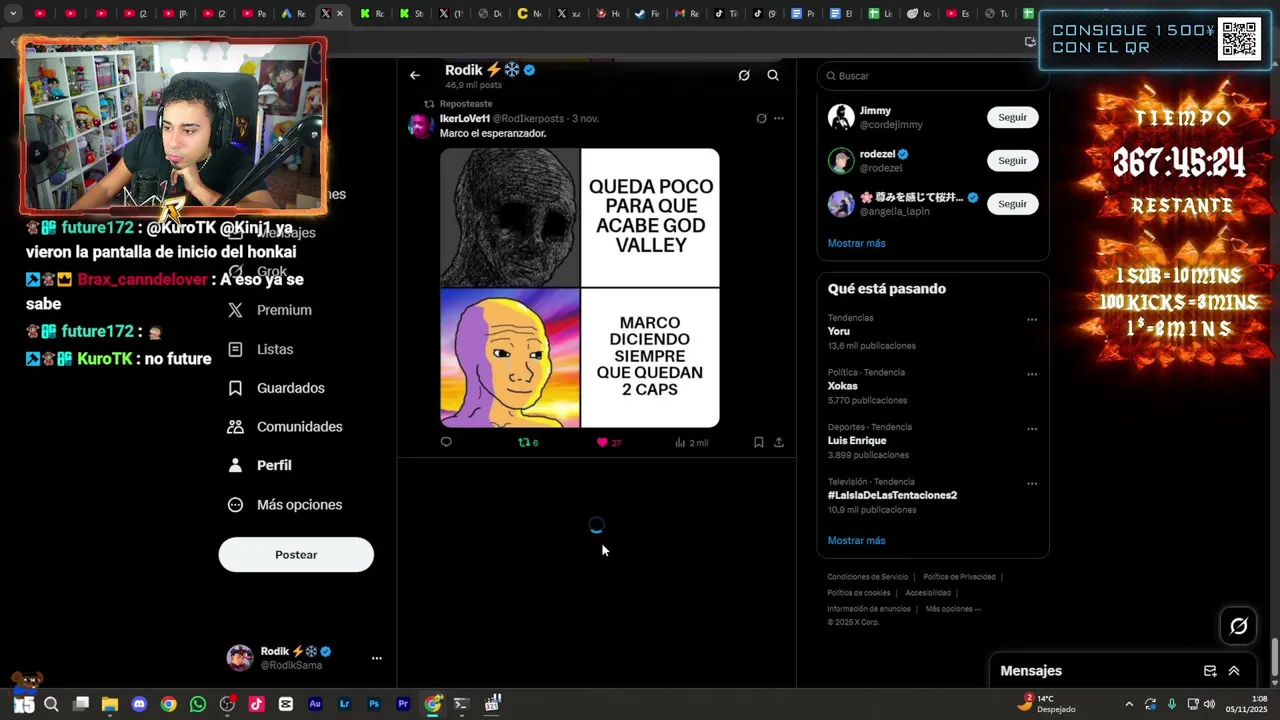The width and height of the screenshot is (1280, 720).
Task: Reply to the Marco el esperanzador post
Action: (x=446, y=442)
